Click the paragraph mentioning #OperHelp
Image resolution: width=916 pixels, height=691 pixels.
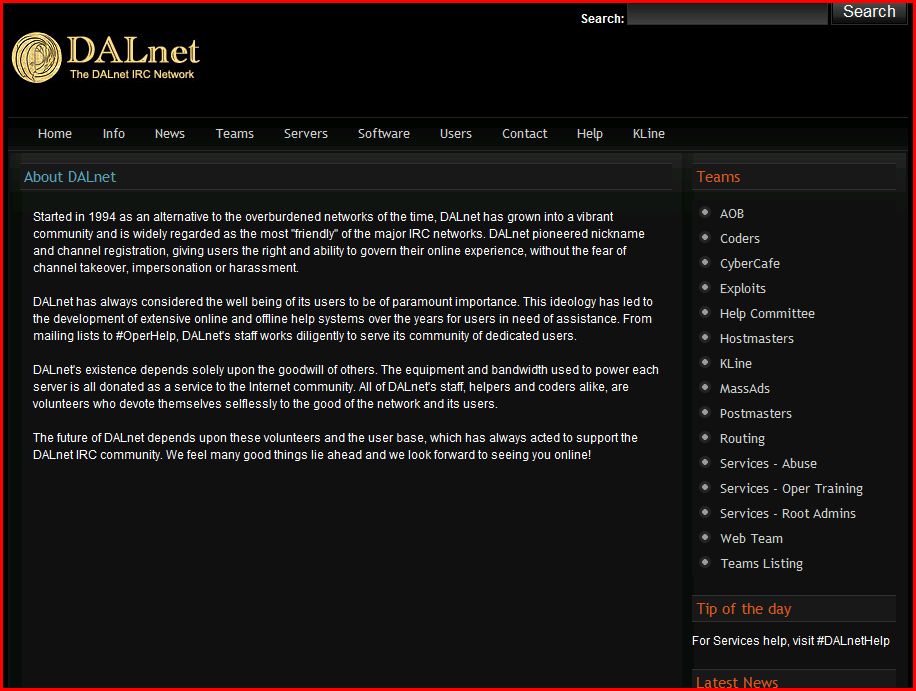pos(342,319)
